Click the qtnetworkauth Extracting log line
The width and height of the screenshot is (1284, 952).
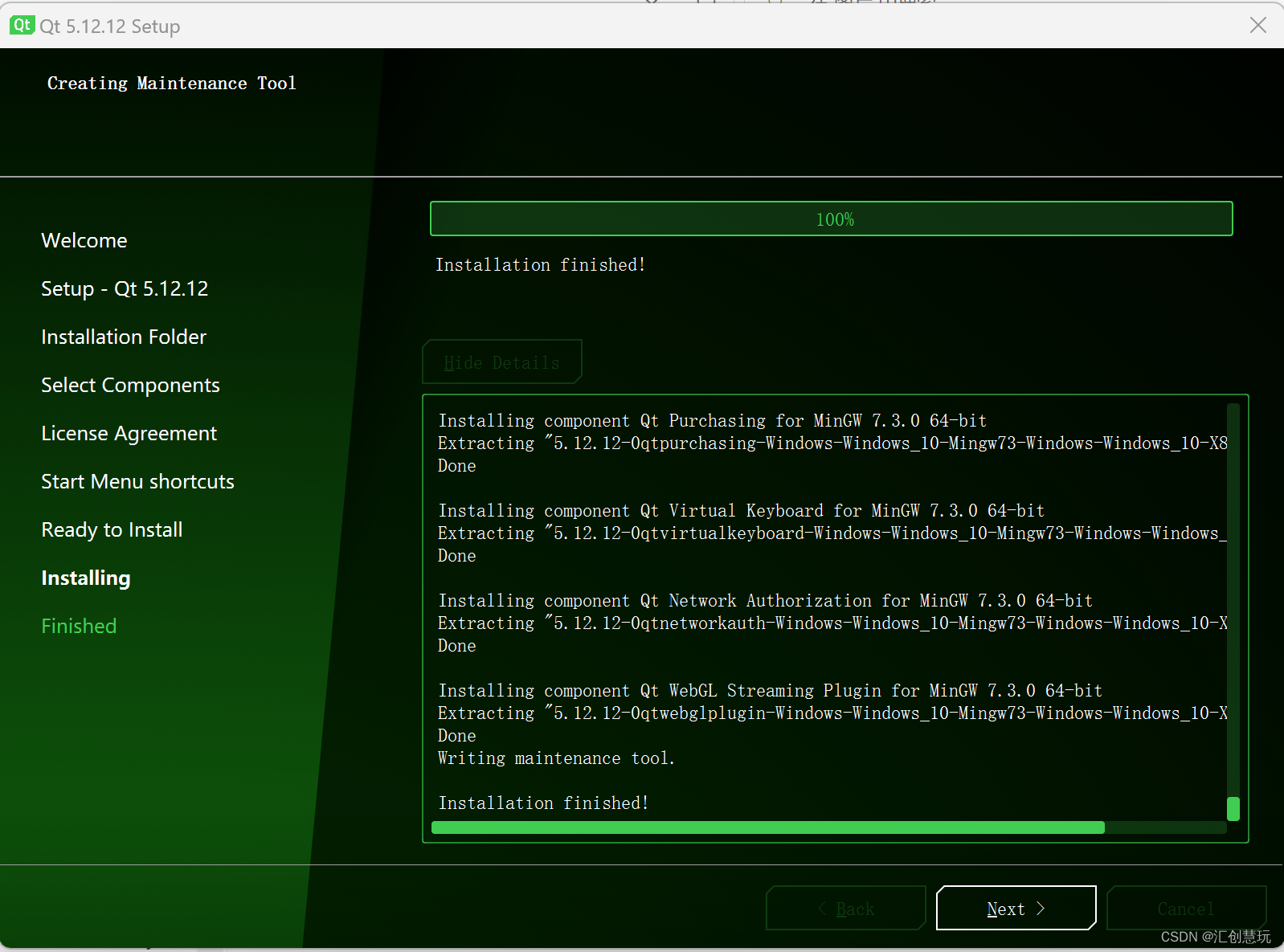(832, 623)
